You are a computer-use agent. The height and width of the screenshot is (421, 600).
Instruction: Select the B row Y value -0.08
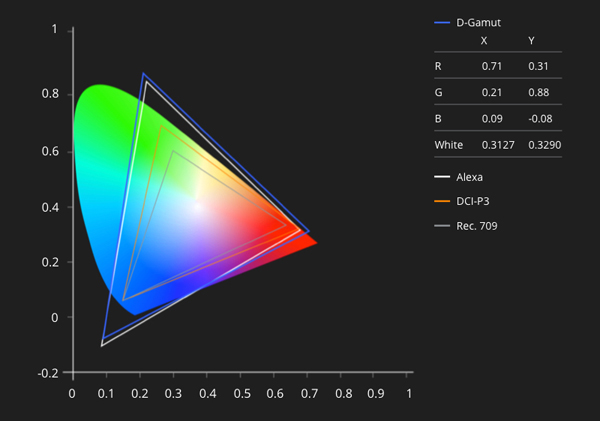coord(539,118)
